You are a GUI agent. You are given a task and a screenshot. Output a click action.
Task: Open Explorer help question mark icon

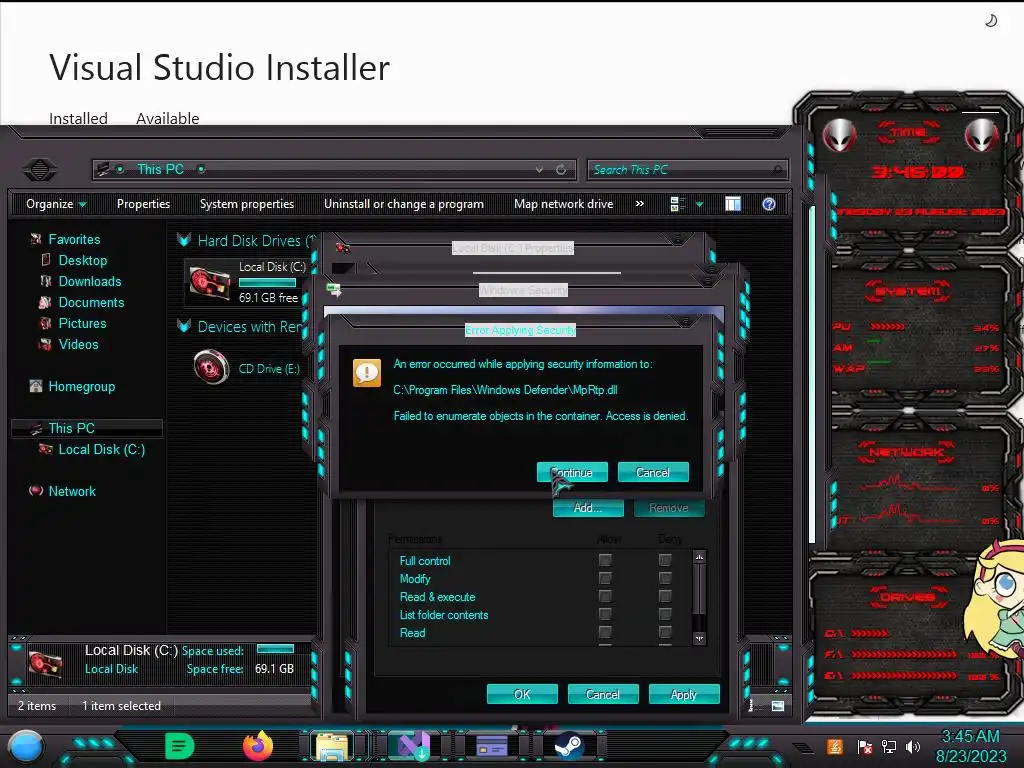[769, 204]
